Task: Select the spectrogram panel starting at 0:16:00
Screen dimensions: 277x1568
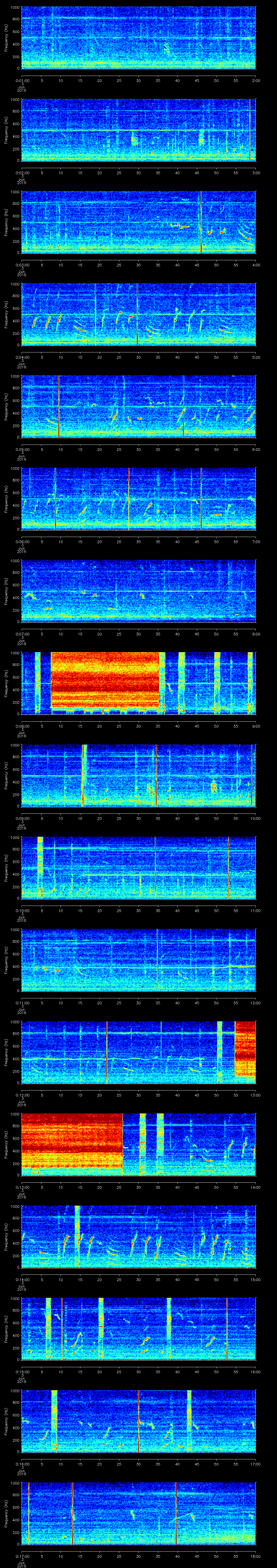Action: [x=139, y=1421]
